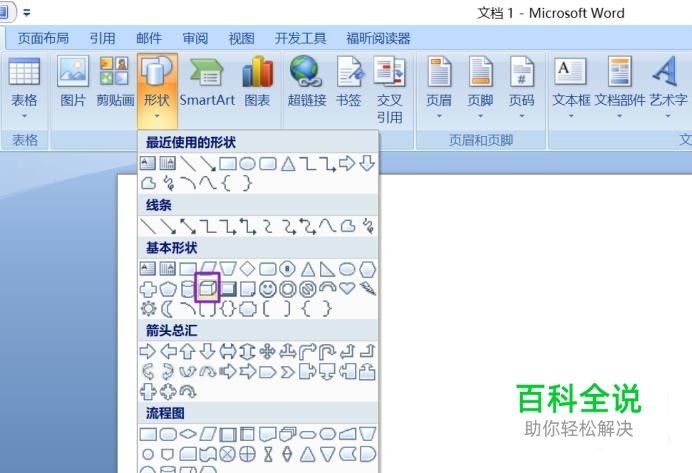Switch to the 审阅 review tab
Image resolution: width=692 pixels, height=473 pixels.
coord(195,39)
